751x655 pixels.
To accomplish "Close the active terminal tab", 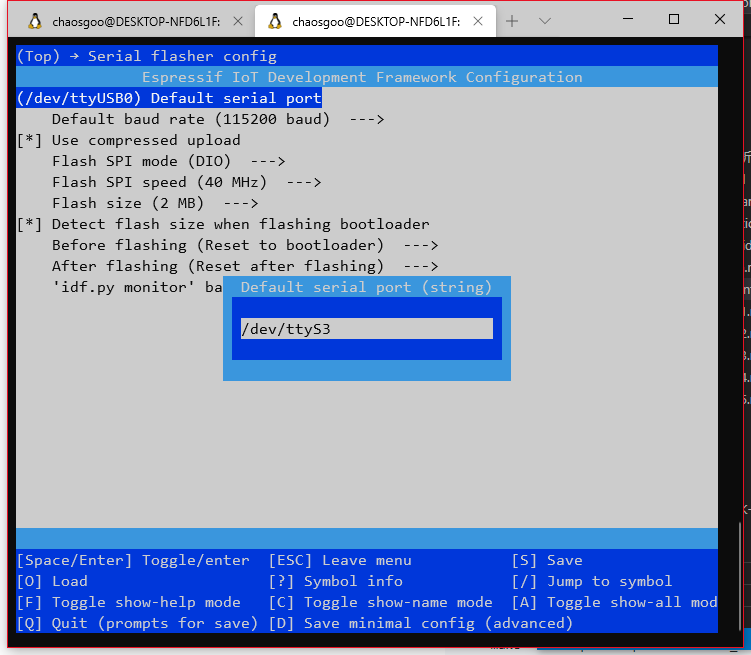I will click(x=477, y=21).
